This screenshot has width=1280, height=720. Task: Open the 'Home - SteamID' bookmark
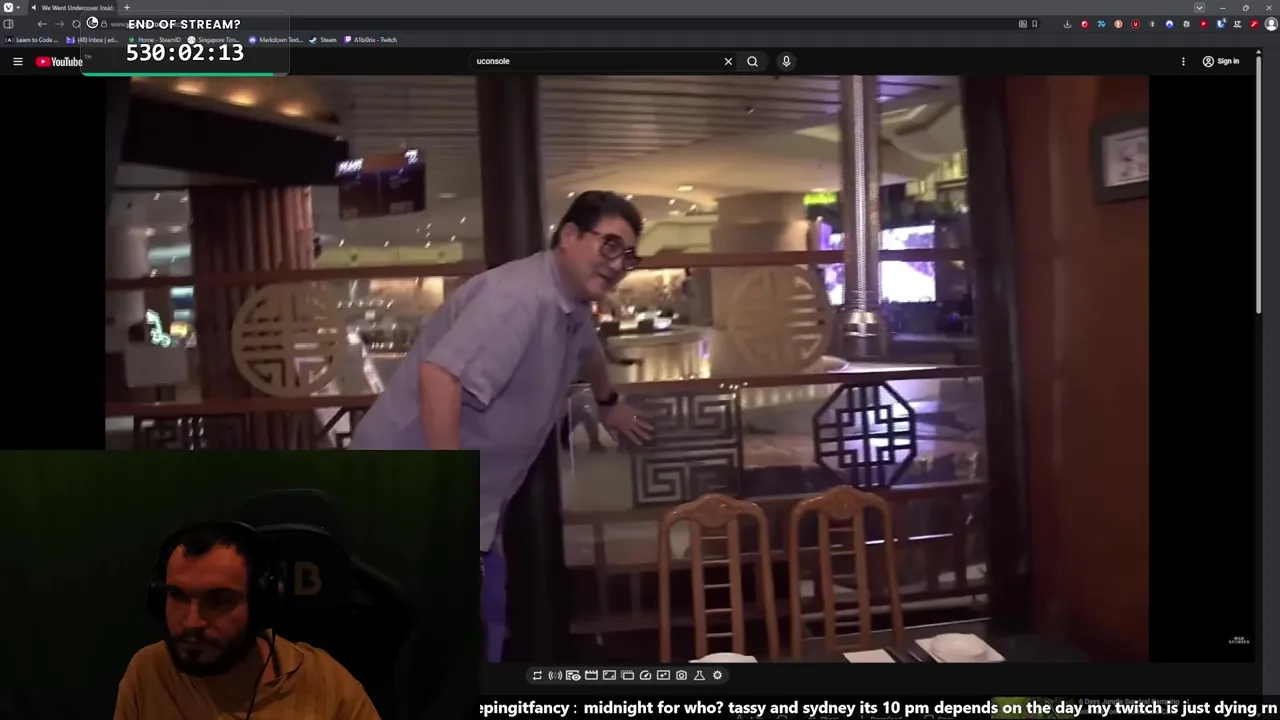(x=155, y=40)
